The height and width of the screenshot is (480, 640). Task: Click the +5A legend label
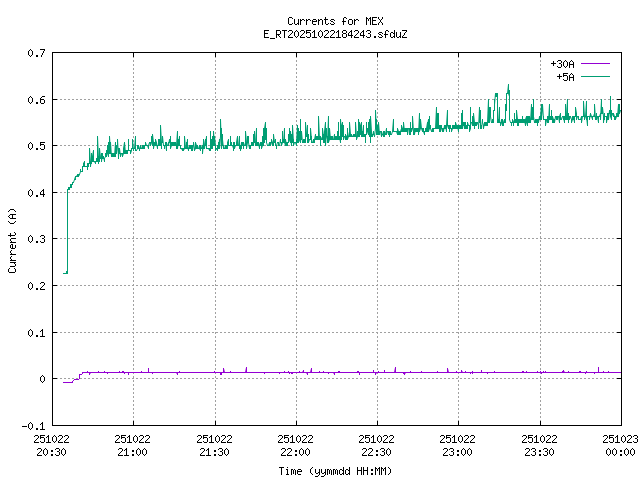click(565, 75)
